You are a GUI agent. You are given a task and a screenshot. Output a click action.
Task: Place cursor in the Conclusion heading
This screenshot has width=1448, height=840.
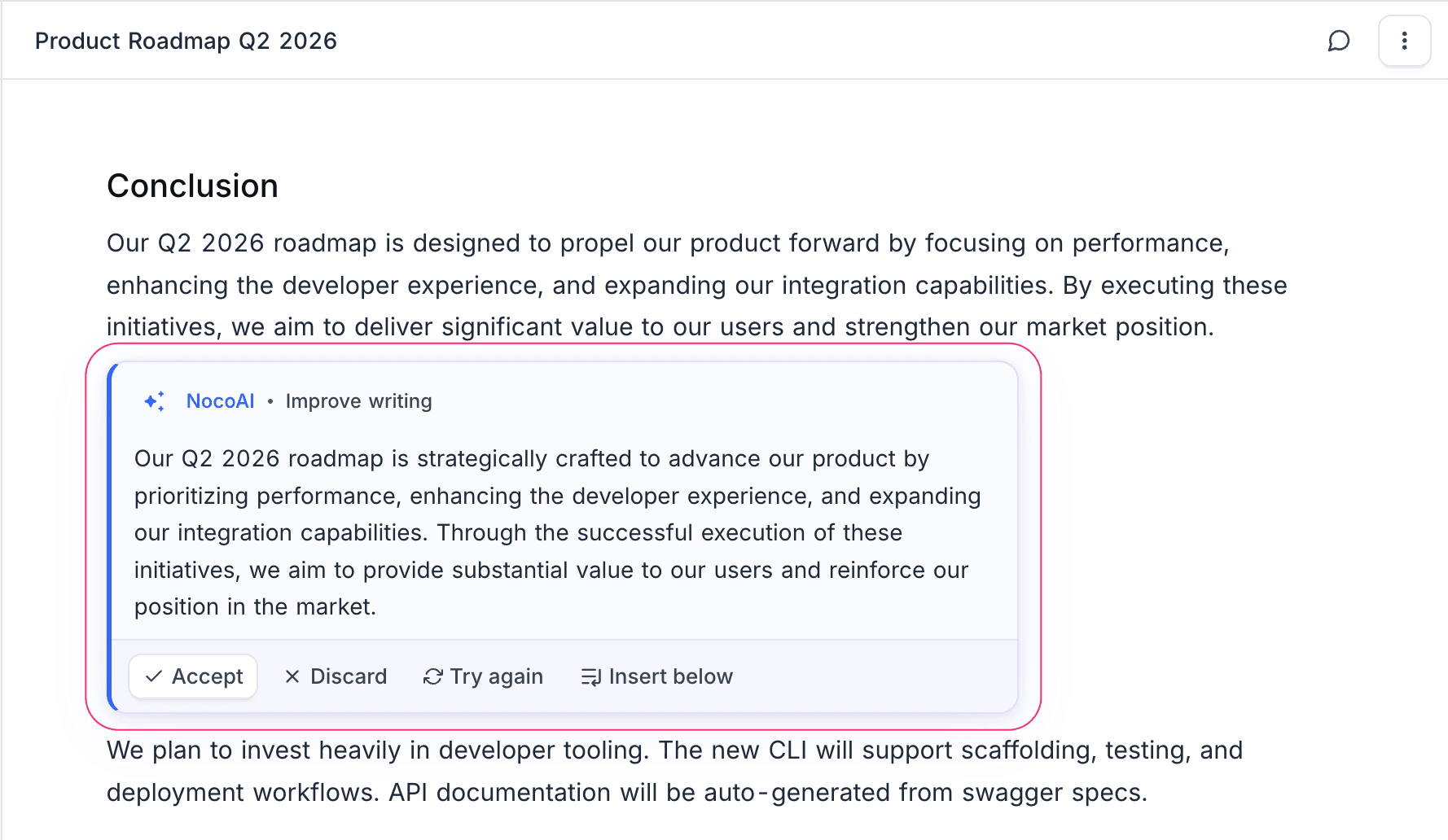[x=192, y=186]
